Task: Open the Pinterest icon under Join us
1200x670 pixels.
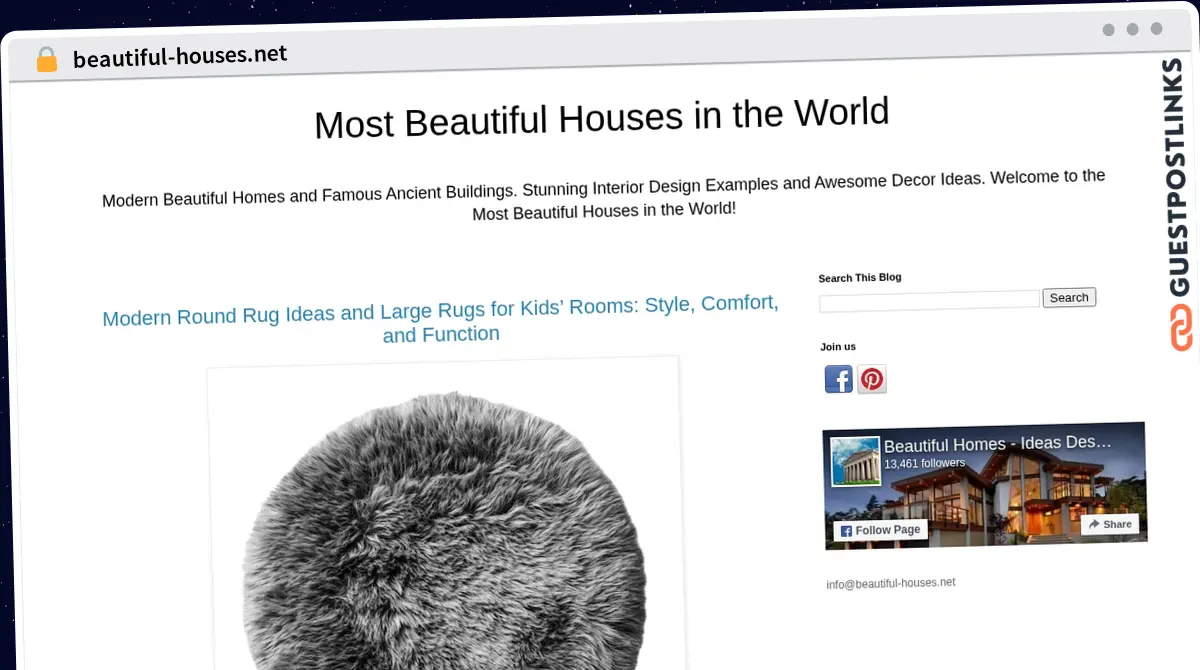Action: (872, 379)
